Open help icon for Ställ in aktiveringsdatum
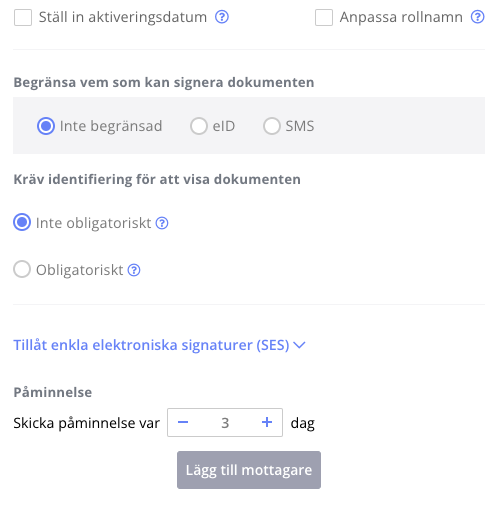The width and height of the screenshot is (501, 506). tap(222, 17)
